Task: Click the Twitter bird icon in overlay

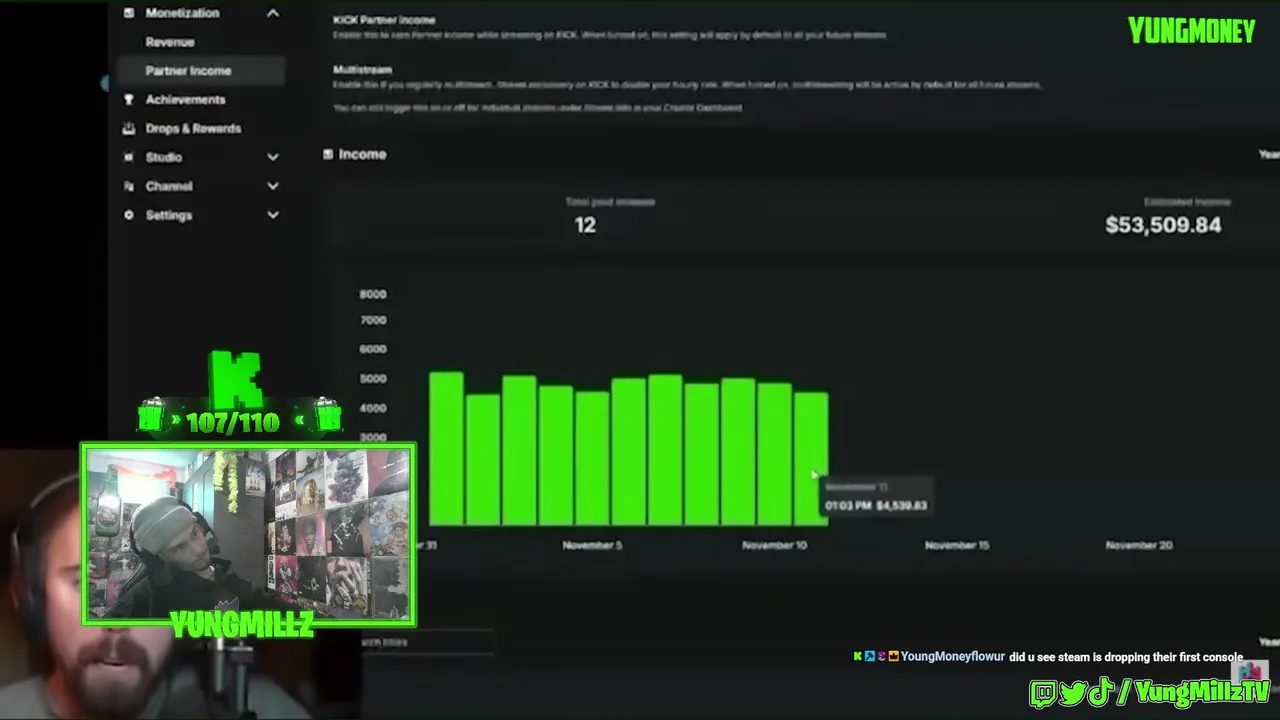Action: (x=1073, y=692)
